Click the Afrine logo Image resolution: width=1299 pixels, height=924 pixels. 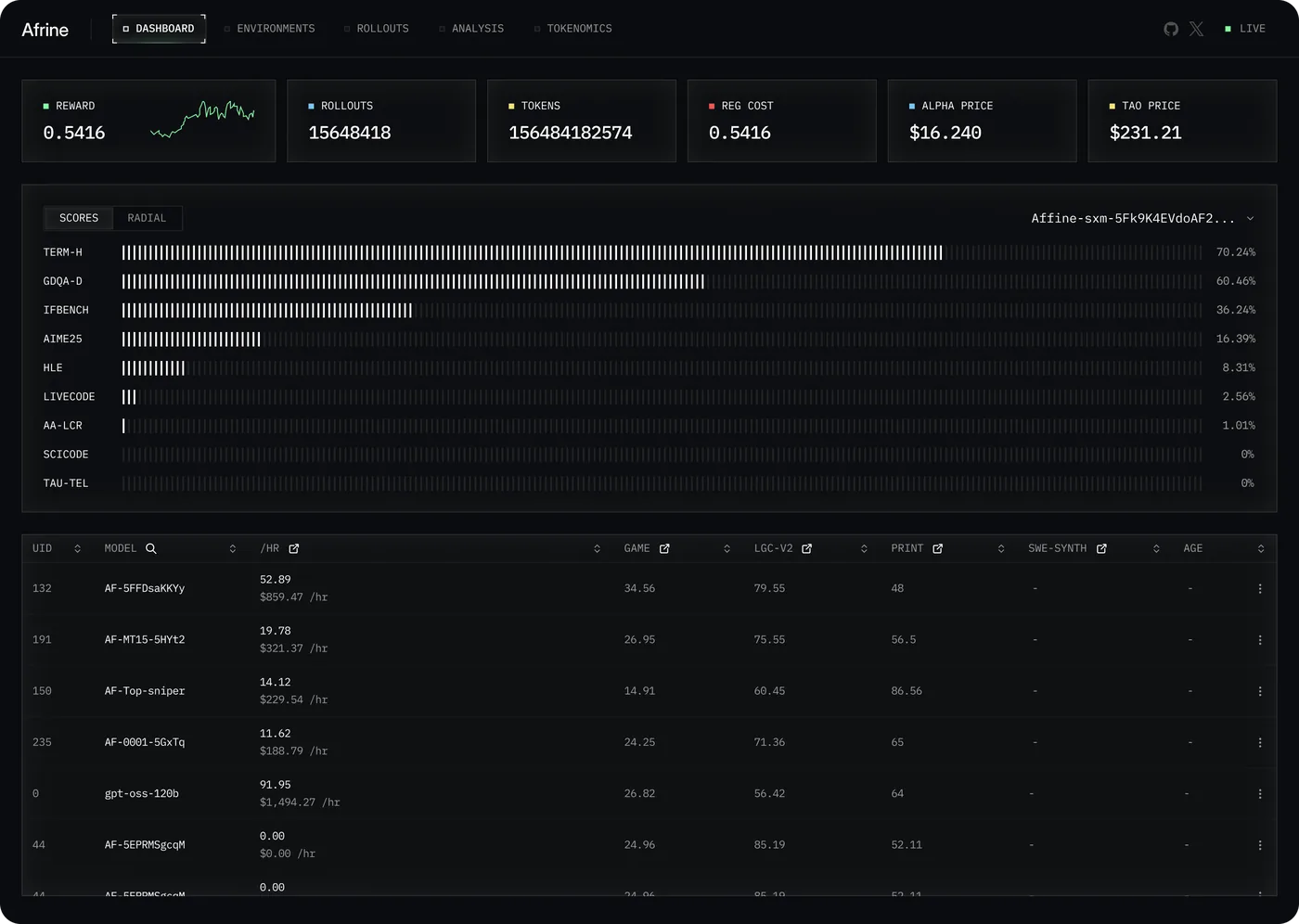(x=45, y=30)
